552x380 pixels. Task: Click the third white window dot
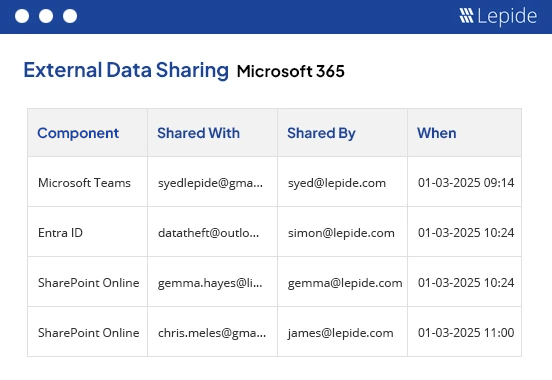click(x=70, y=16)
